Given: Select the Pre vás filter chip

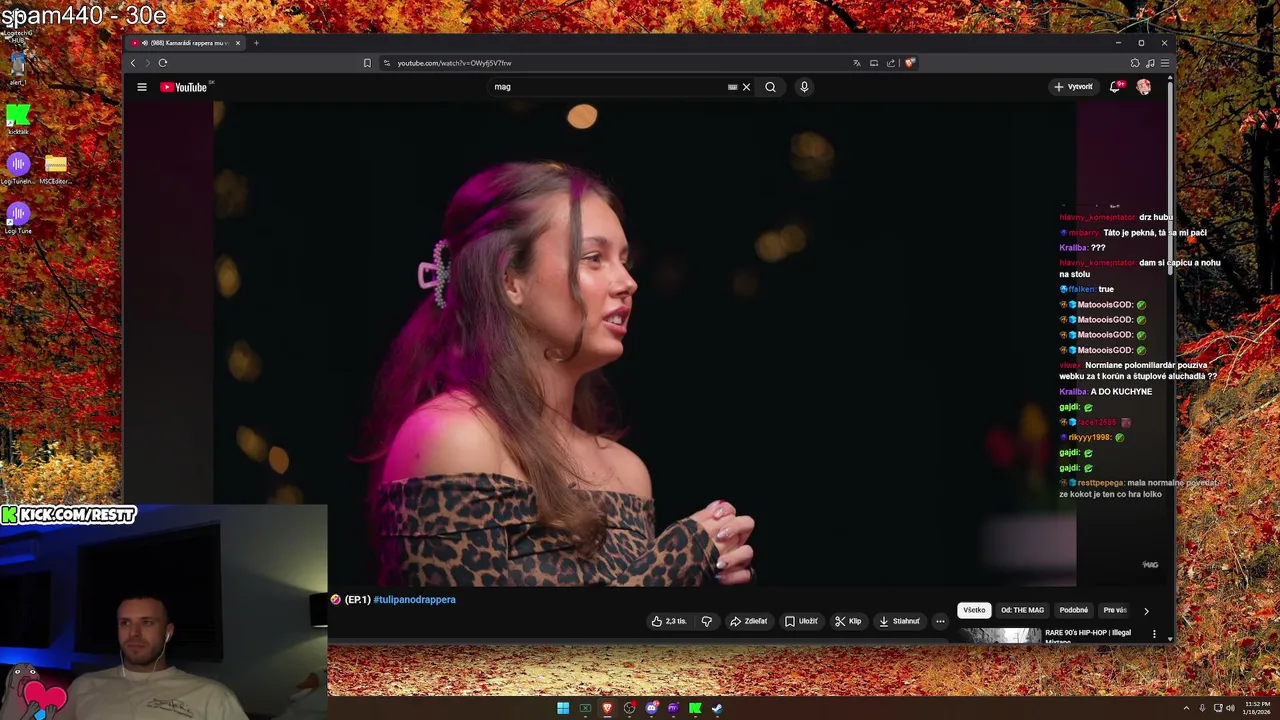Looking at the screenshot, I should click(1115, 610).
